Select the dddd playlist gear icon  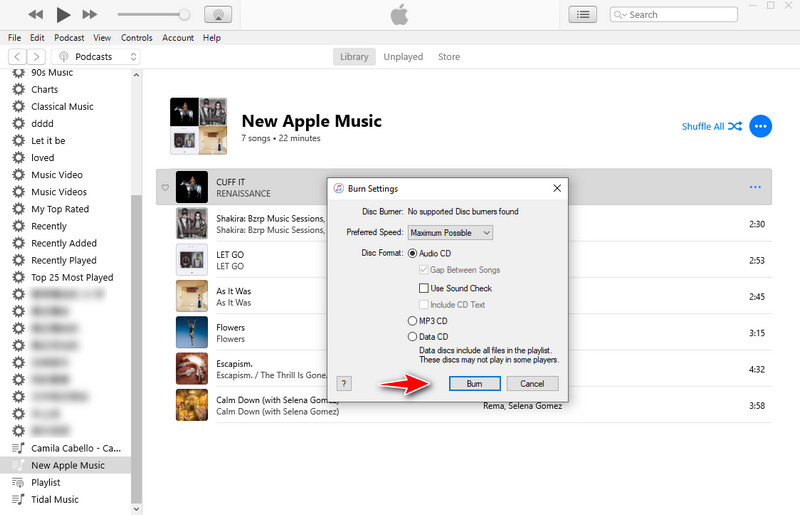18,124
